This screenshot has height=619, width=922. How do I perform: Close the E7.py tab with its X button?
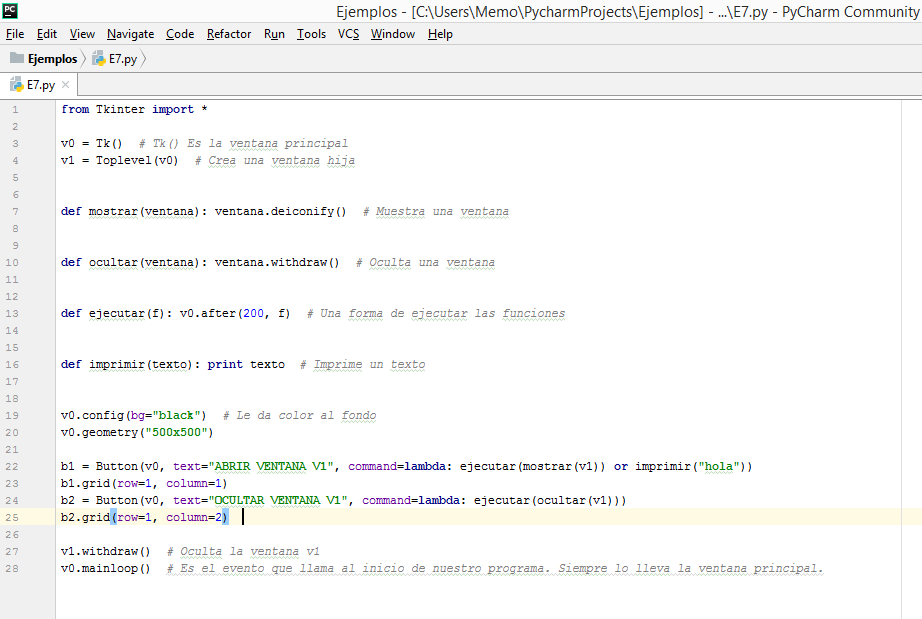(65, 84)
